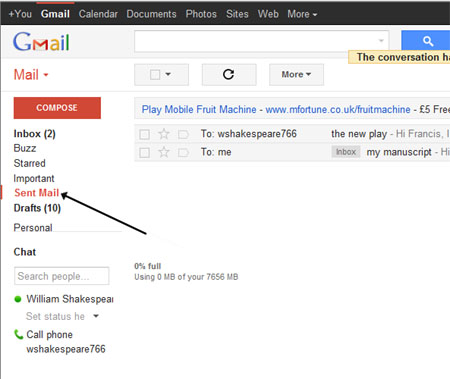
Task: Tick checkbox for 'my manuscript' message
Action: pos(144,153)
